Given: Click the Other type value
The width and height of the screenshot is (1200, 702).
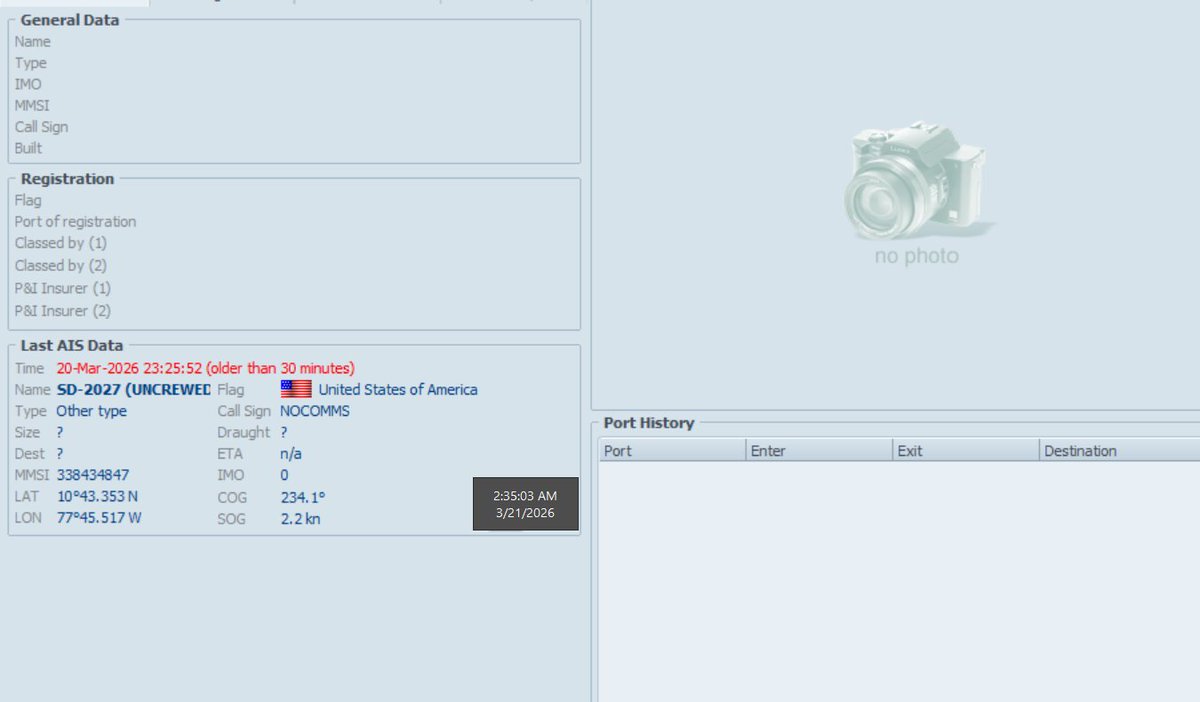Looking at the screenshot, I should (x=92, y=411).
